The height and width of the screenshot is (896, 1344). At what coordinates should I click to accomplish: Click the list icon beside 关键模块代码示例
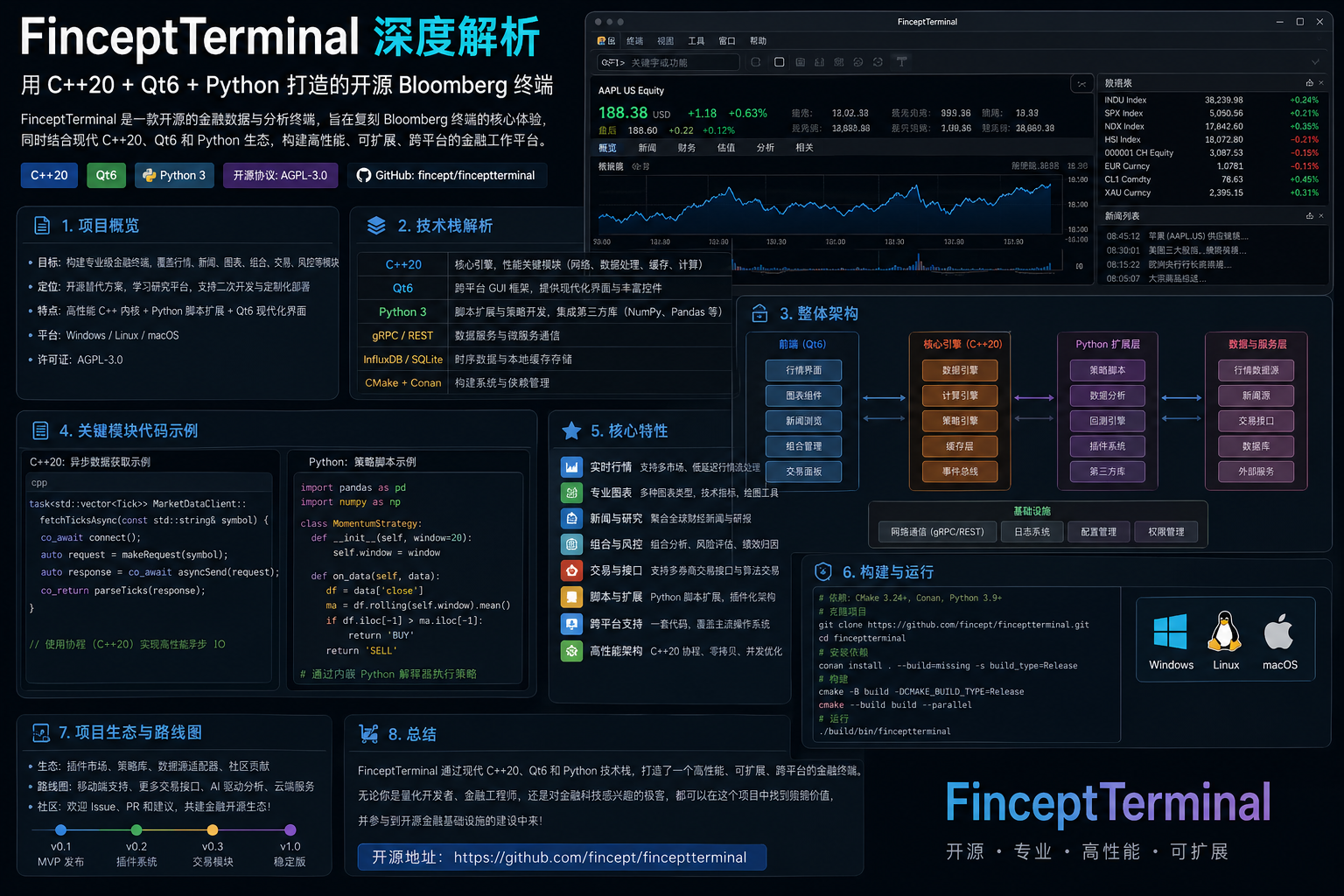click(40, 430)
